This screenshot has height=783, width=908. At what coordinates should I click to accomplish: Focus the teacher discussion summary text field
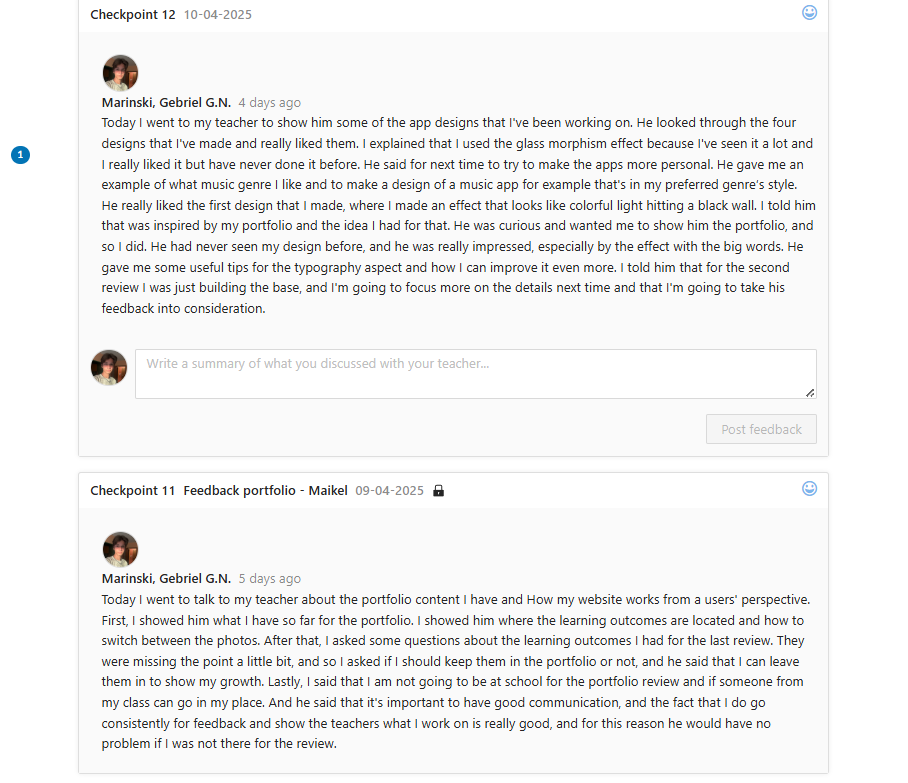pos(475,373)
